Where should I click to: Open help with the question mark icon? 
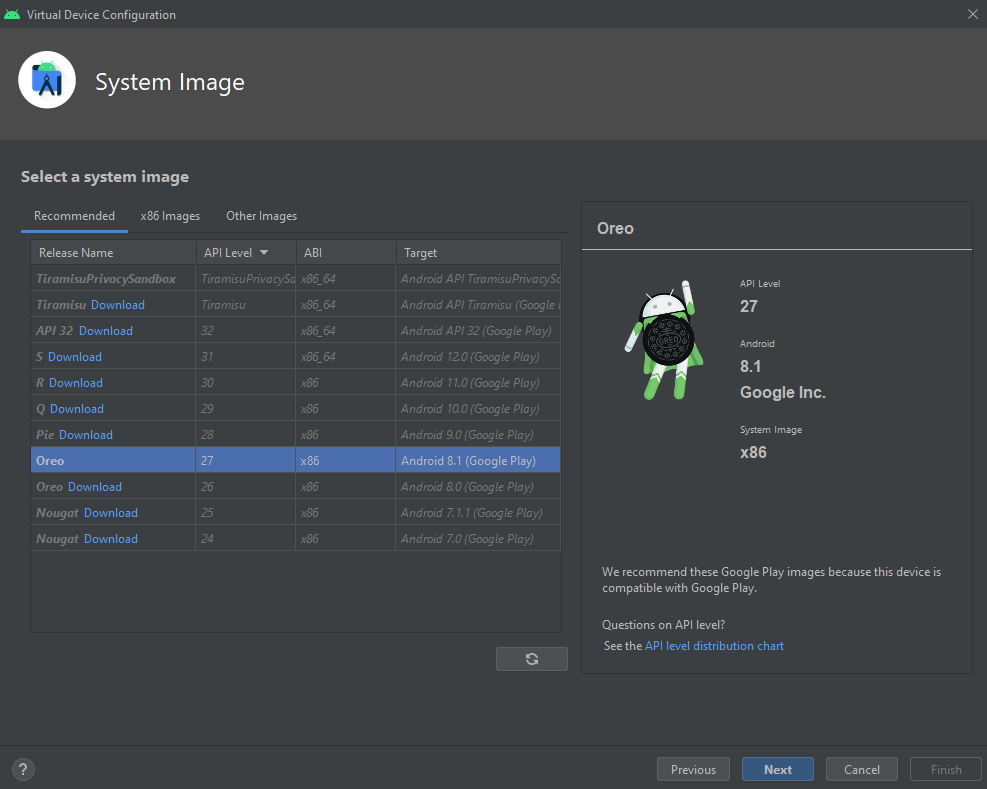coord(23,769)
